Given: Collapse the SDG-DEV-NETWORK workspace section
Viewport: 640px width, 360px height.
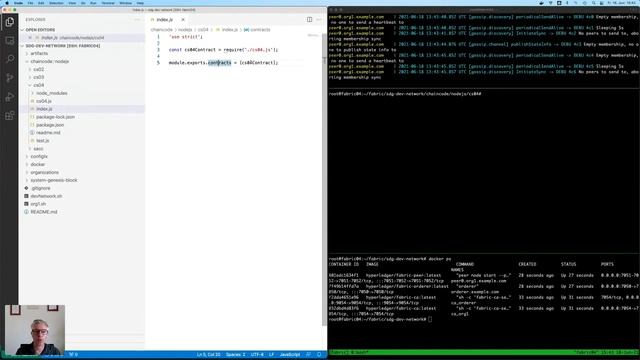Looking at the screenshot, I should (23, 46).
